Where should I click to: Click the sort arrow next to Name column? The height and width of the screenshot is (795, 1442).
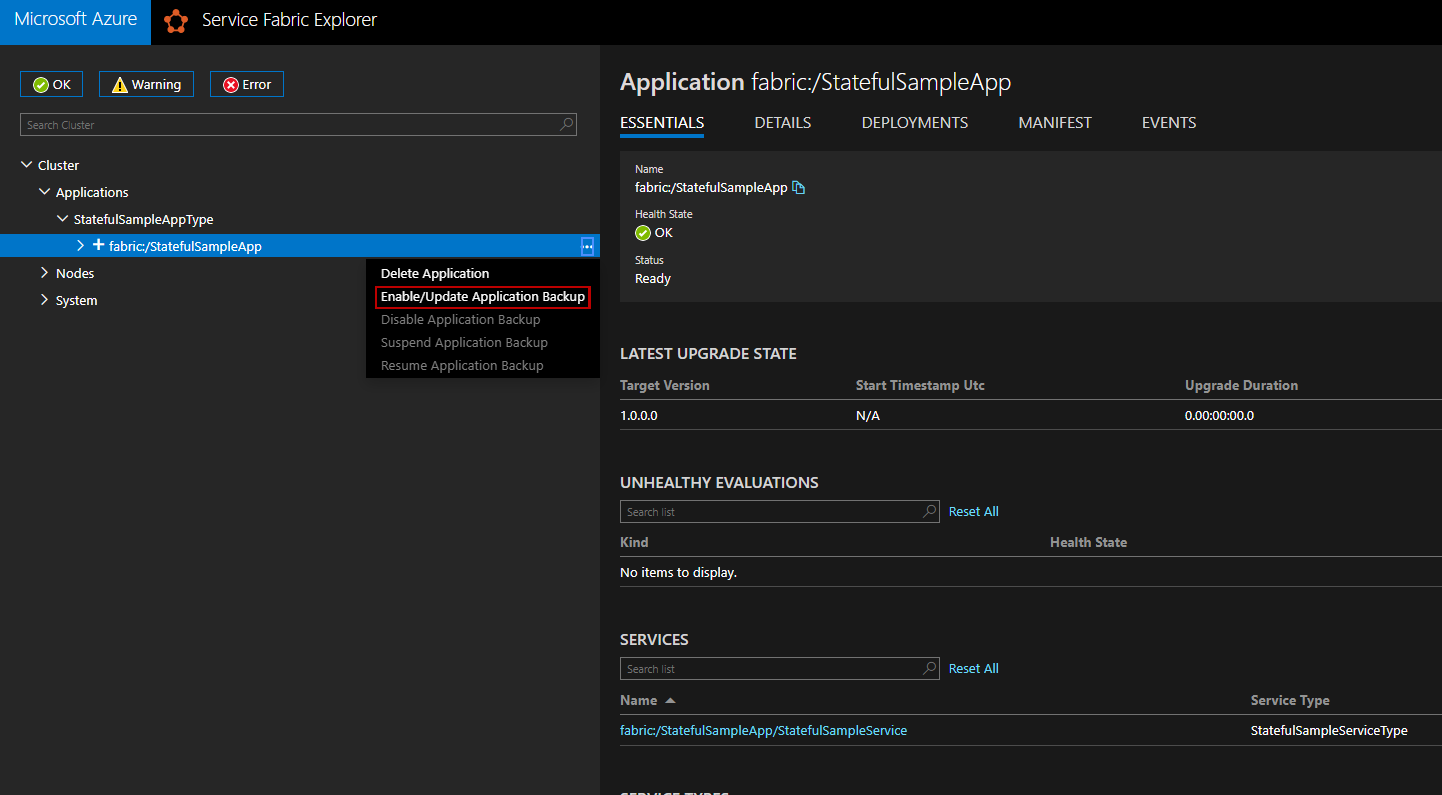tap(670, 701)
